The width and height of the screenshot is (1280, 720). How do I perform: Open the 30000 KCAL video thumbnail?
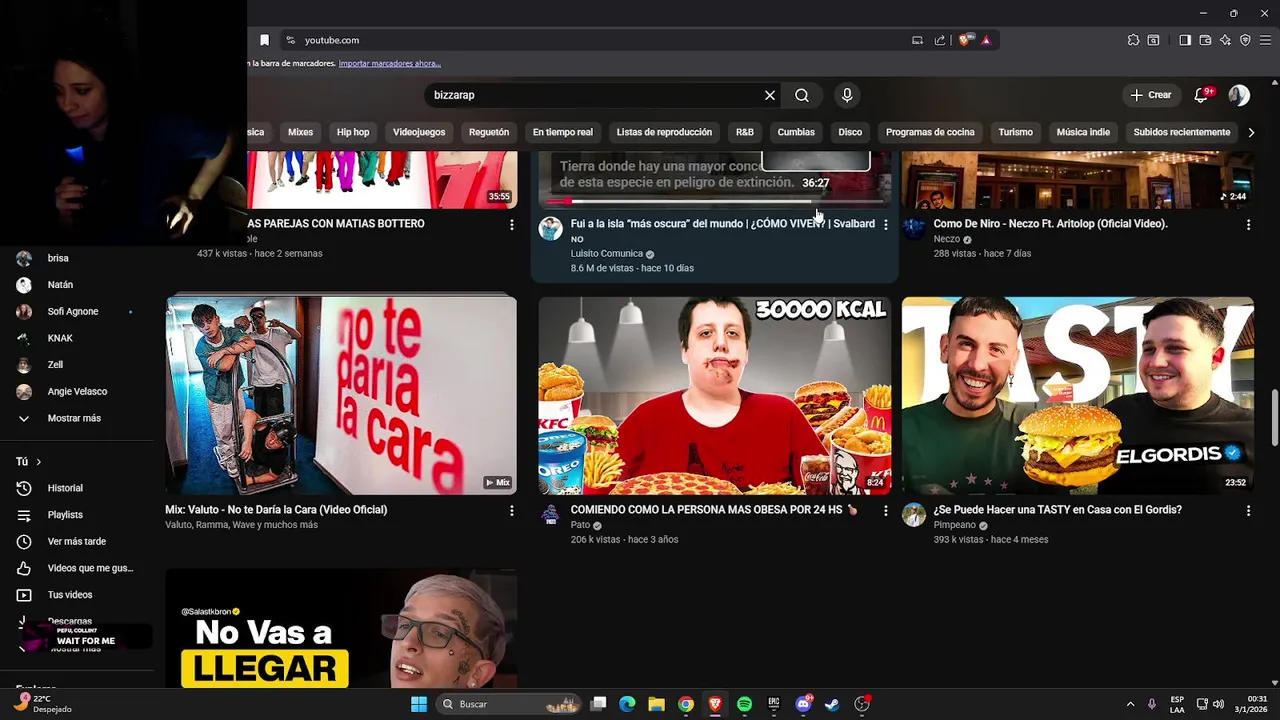[x=714, y=395]
